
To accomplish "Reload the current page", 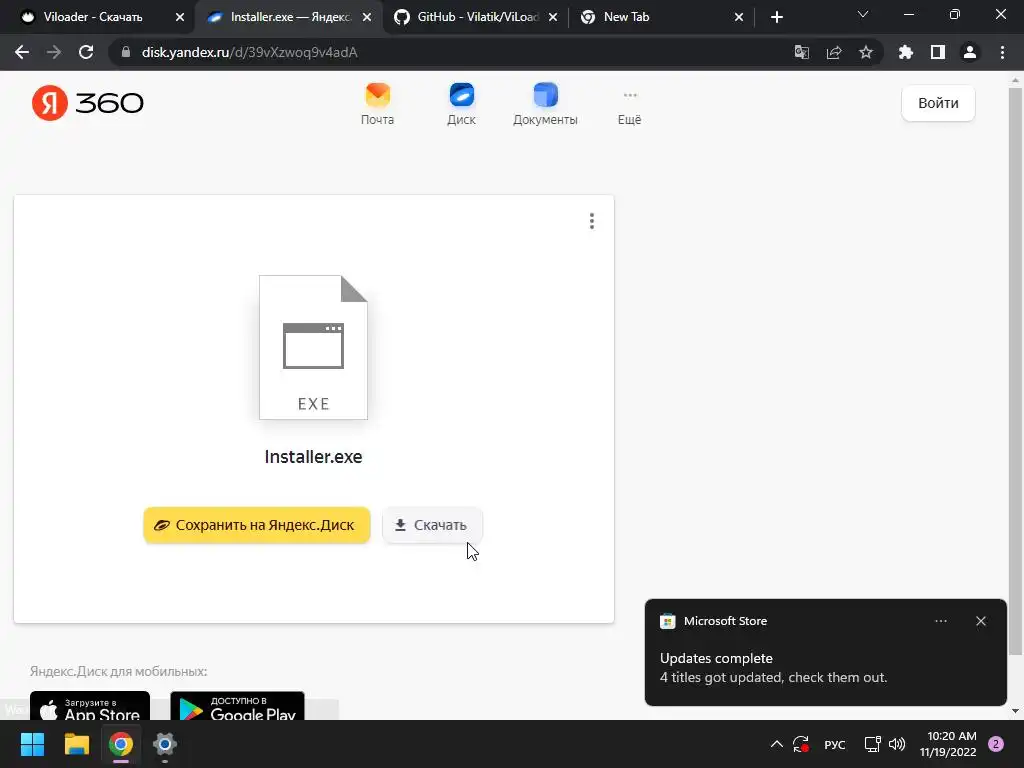I will [86, 52].
